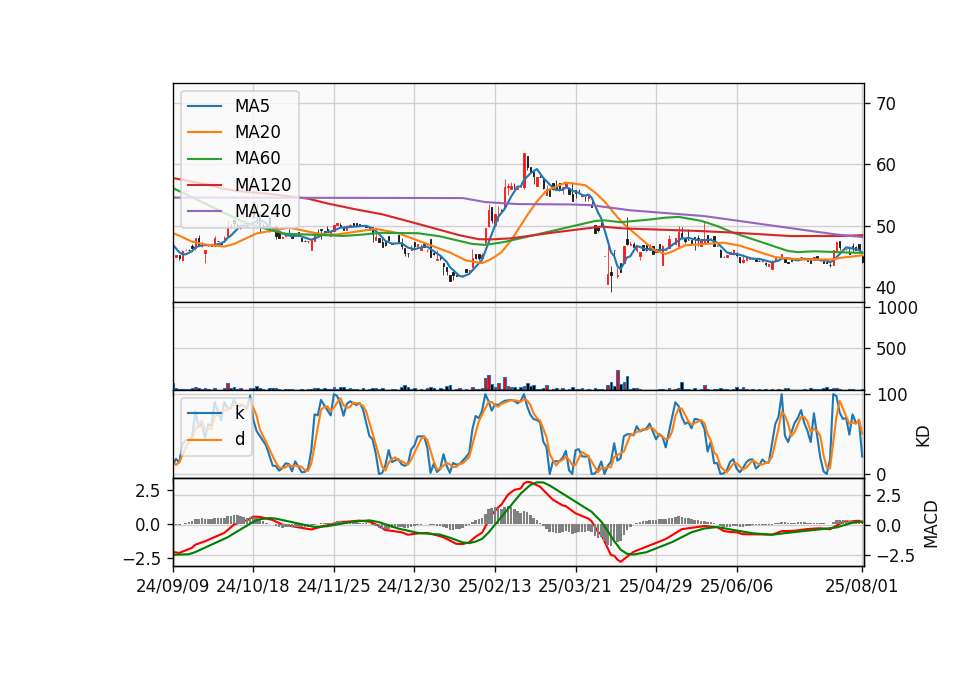The image size is (960, 690).
Task: Click the purple MA240 legend line sample
Action: 204,211
